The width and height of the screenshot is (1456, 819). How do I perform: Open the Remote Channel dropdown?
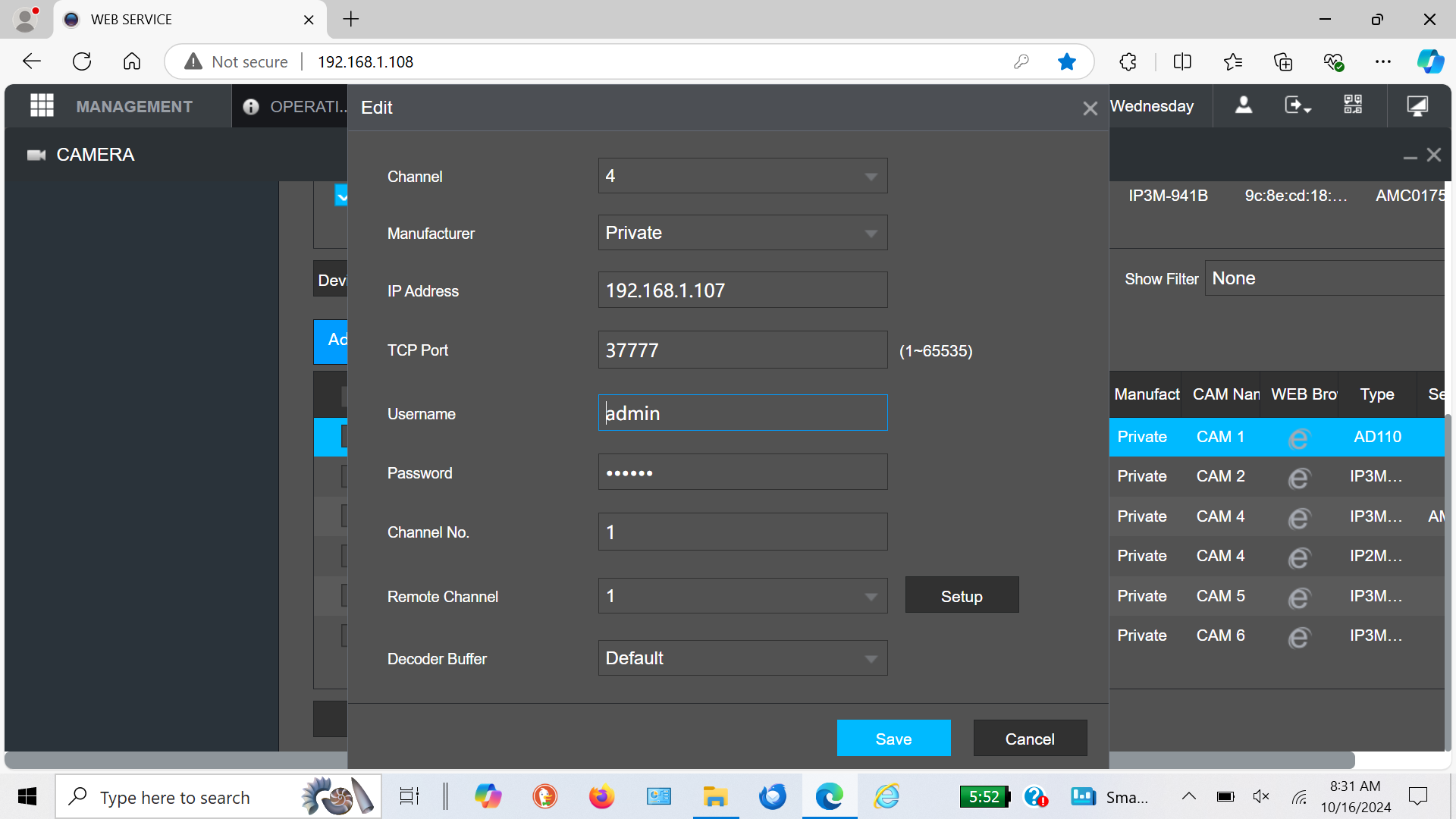pyautogui.click(x=742, y=596)
